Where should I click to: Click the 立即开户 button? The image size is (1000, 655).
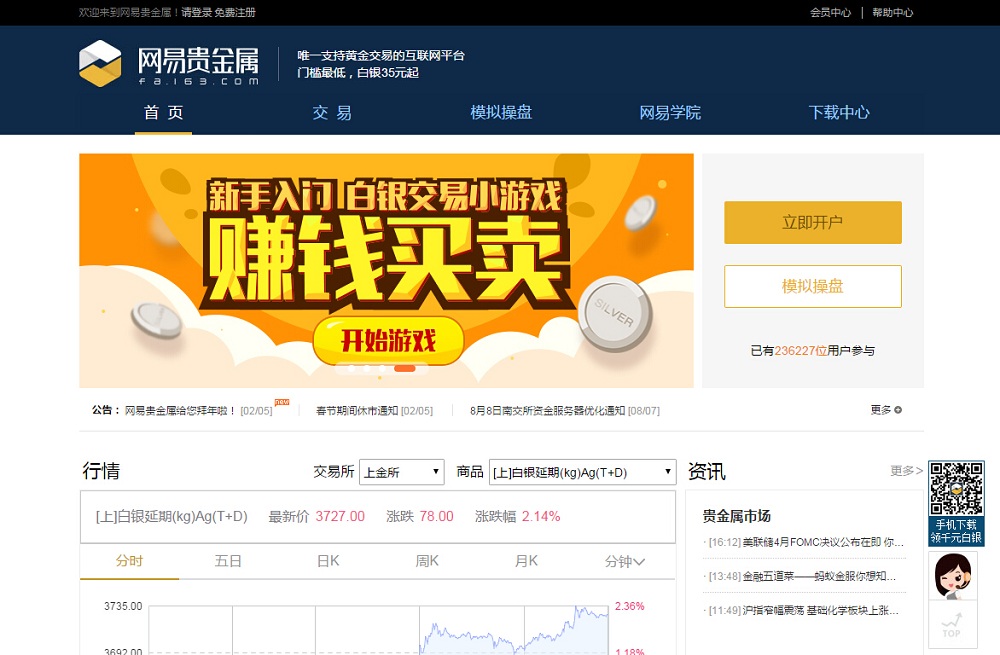(x=812, y=223)
